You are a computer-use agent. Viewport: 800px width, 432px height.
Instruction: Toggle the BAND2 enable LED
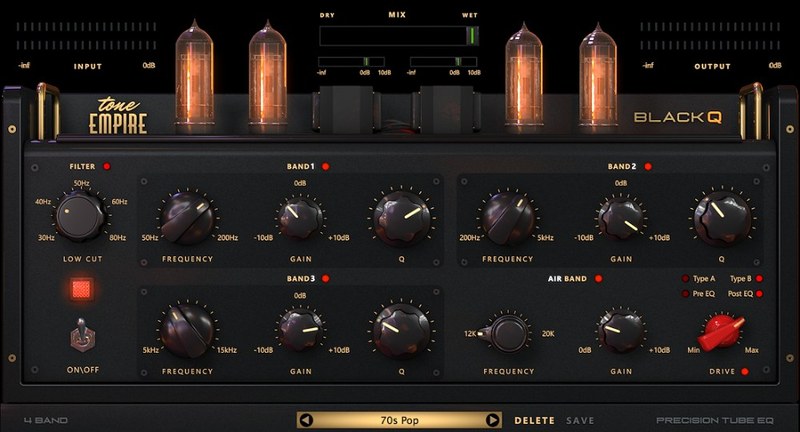click(x=648, y=166)
